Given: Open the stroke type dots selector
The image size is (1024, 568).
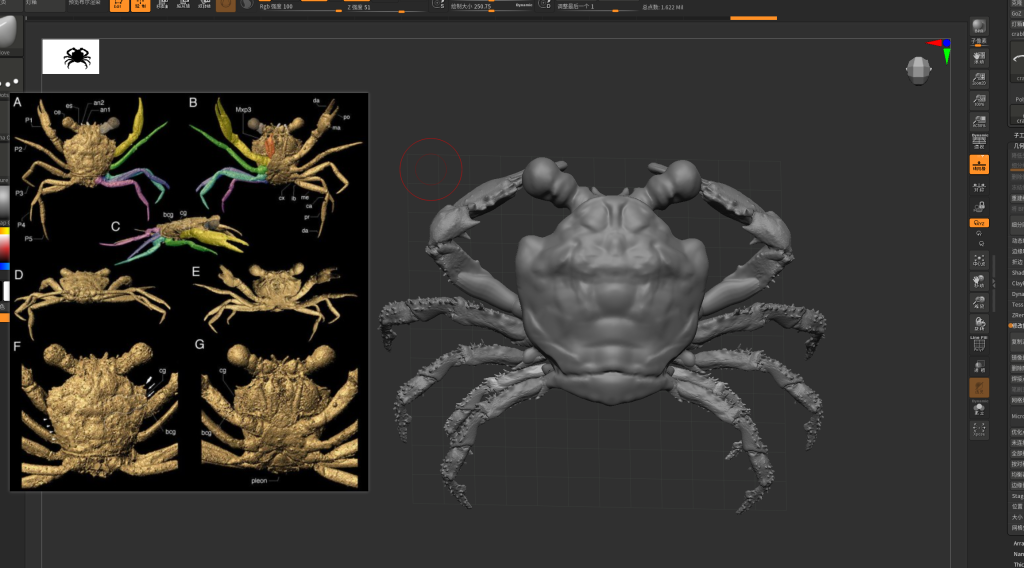Looking at the screenshot, I should tap(8, 79).
